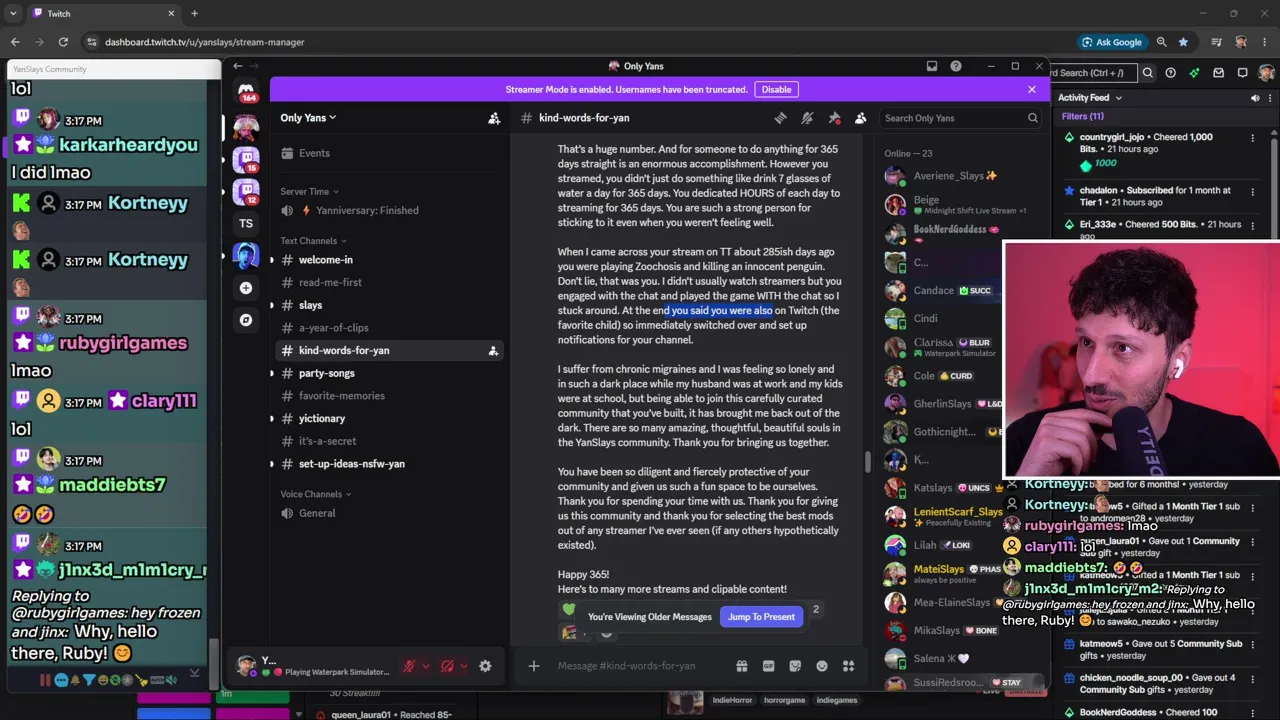This screenshot has height=720, width=1280.
Task: Open the favorite-memories channel
Action: (x=388, y=396)
